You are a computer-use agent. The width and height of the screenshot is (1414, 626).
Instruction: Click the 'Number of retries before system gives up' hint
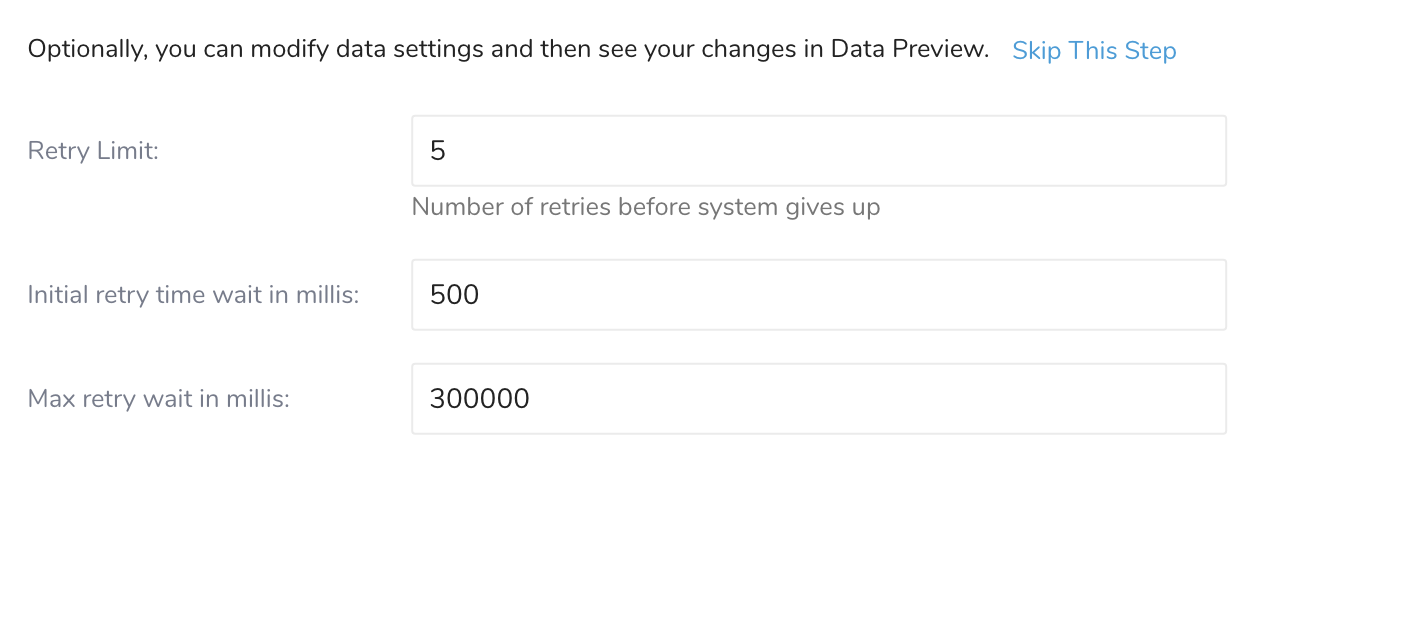point(645,207)
